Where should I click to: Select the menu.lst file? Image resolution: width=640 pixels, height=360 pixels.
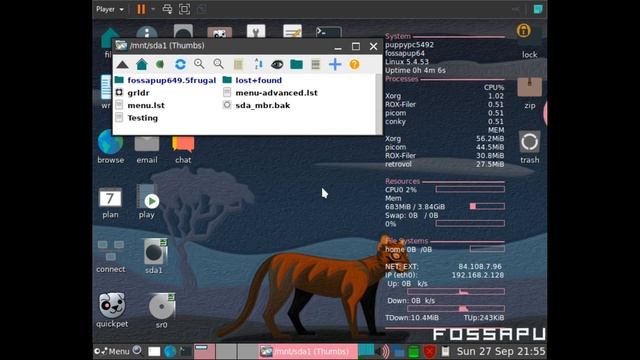tap(140, 105)
